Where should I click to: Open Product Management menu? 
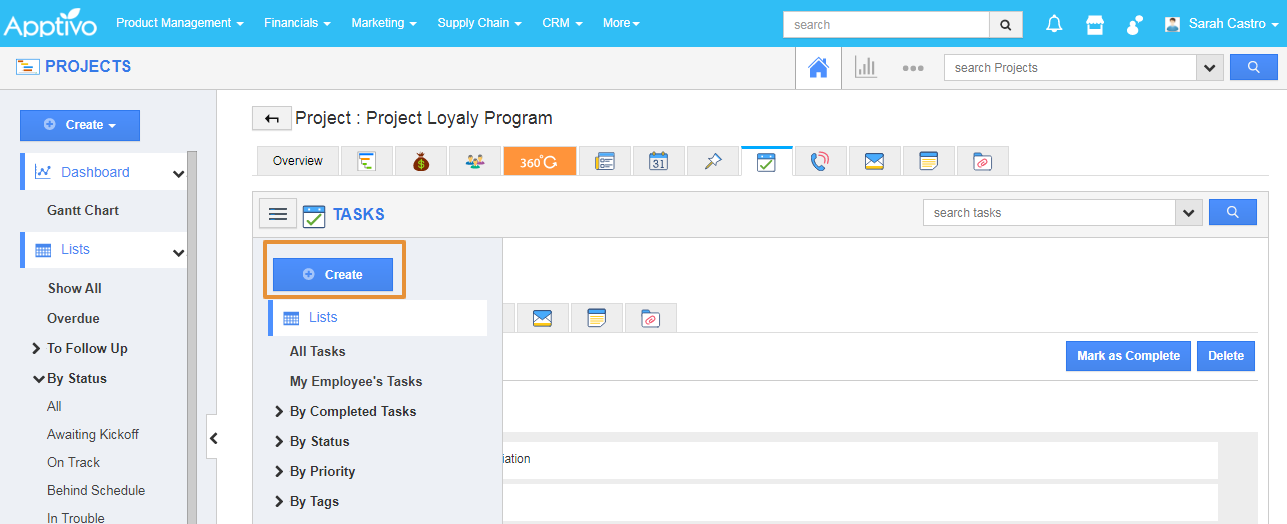(x=180, y=23)
